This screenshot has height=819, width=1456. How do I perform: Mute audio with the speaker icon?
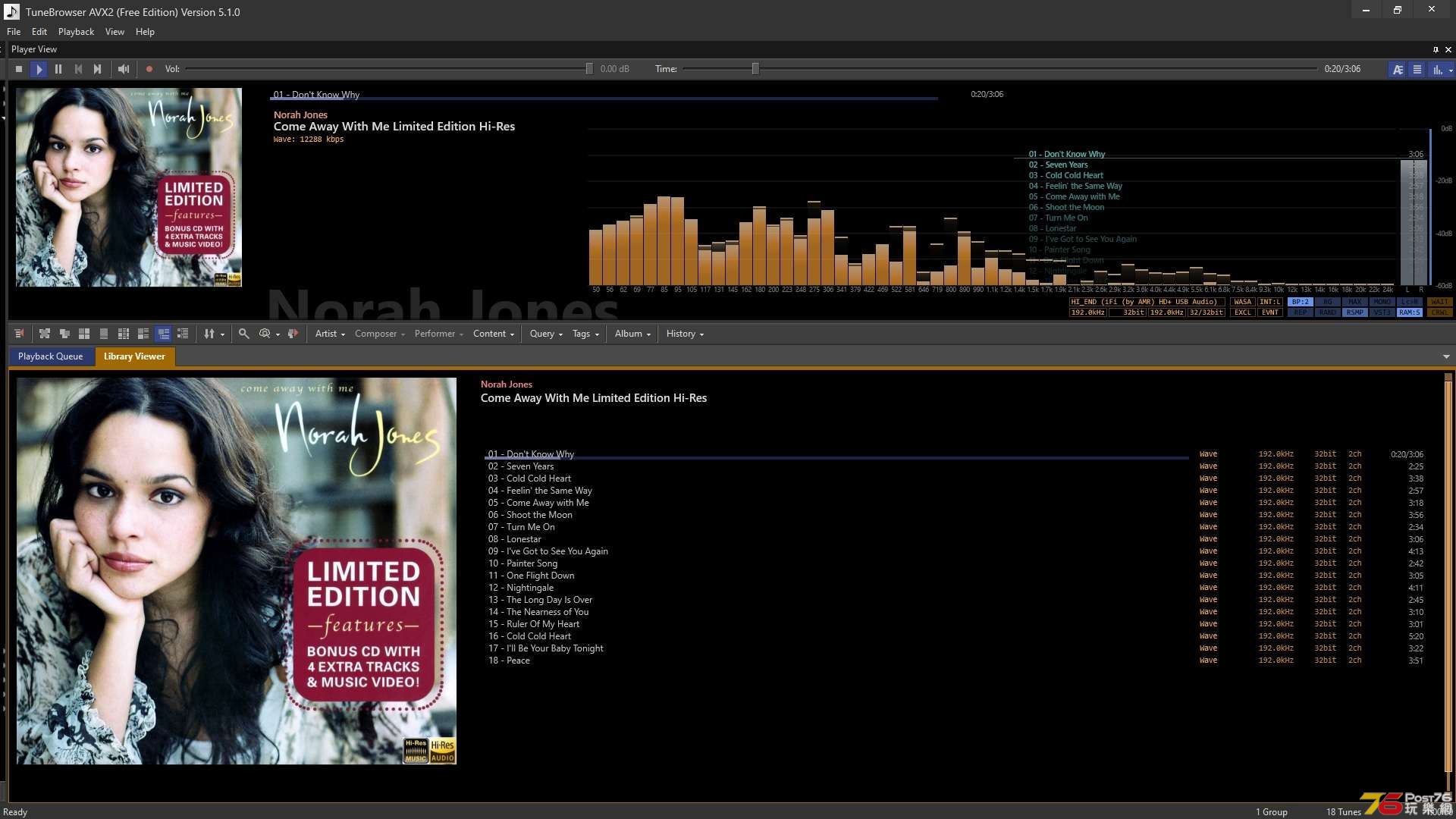click(124, 69)
